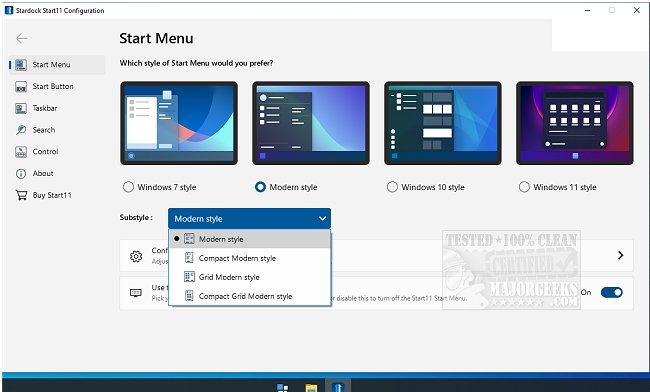The height and width of the screenshot is (392, 650).
Task: Open the Start Menu settings page
Action: pos(57,65)
